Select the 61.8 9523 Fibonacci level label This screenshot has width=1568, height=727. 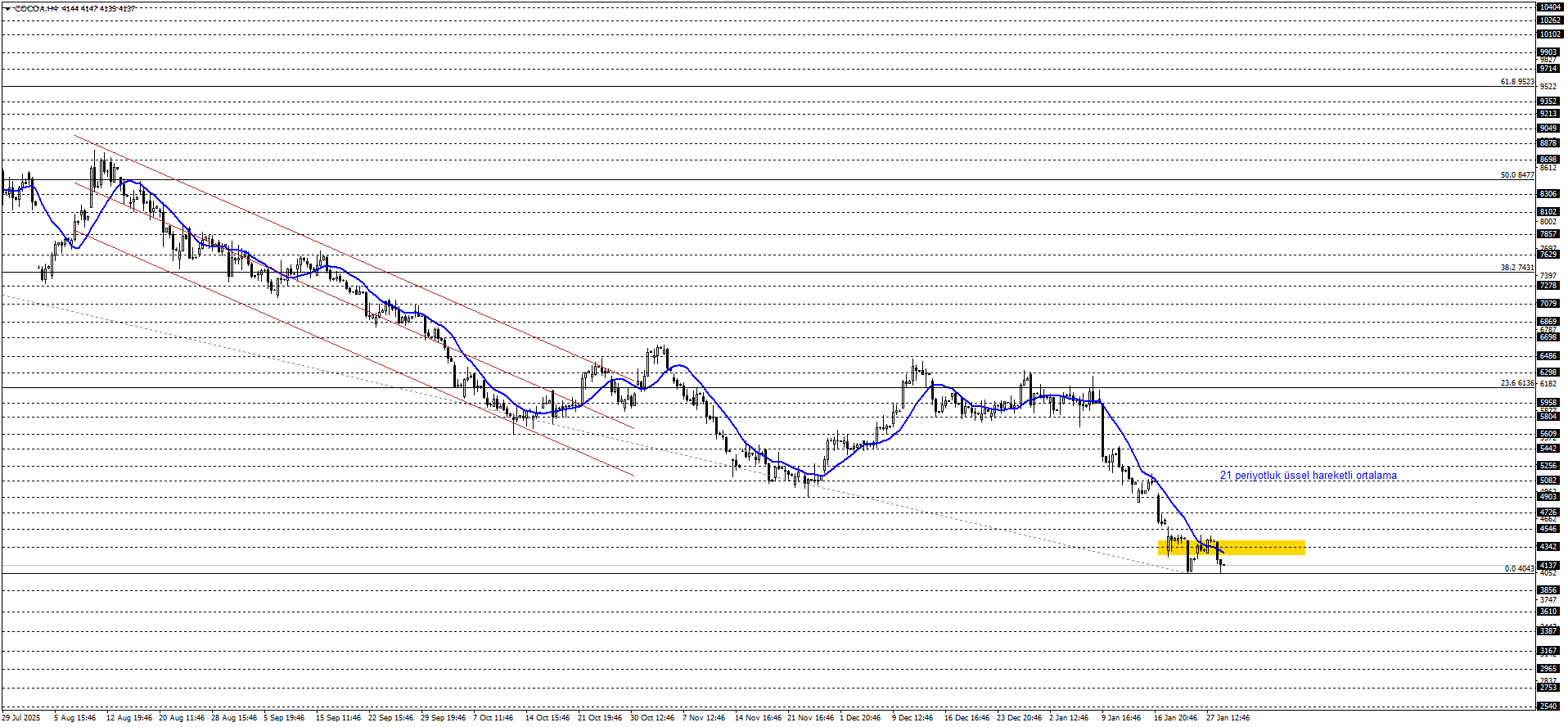(1516, 82)
